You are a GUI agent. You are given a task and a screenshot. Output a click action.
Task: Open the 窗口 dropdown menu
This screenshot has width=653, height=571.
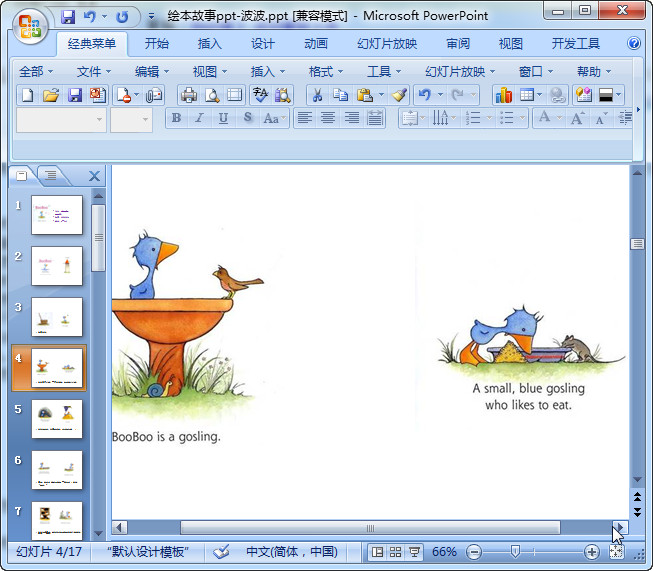[x=536, y=72]
